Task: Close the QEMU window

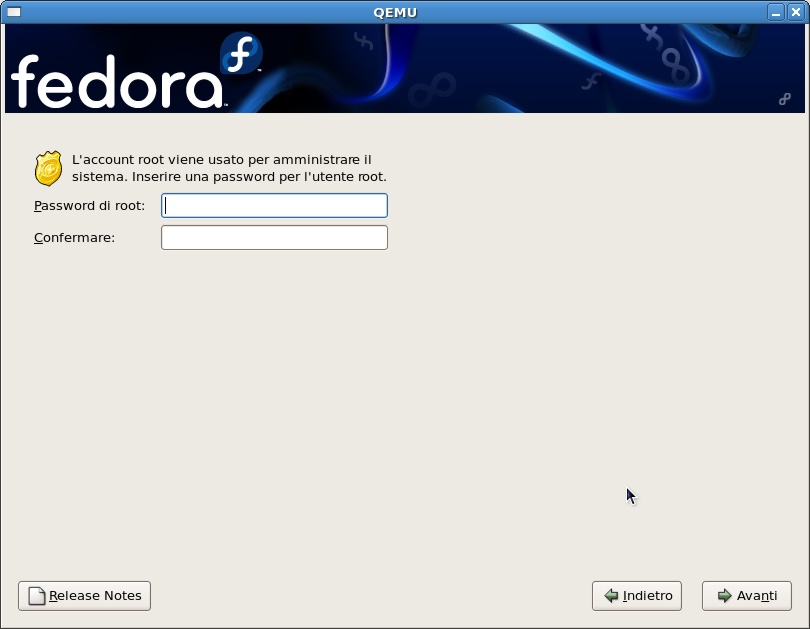Action: pyautogui.click(x=796, y=12)
